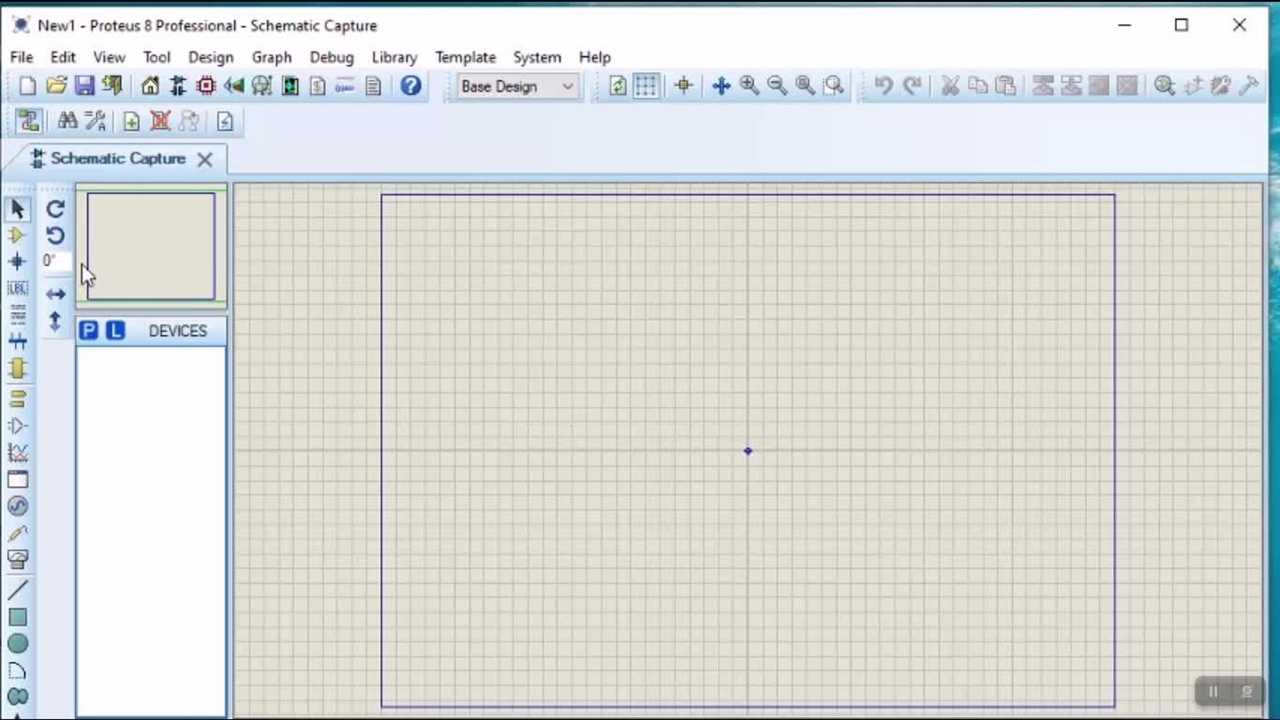Select the Junction dot mode tool
Image resolution: width=1280 pixels, height=720 pixels.
point(17,262)
